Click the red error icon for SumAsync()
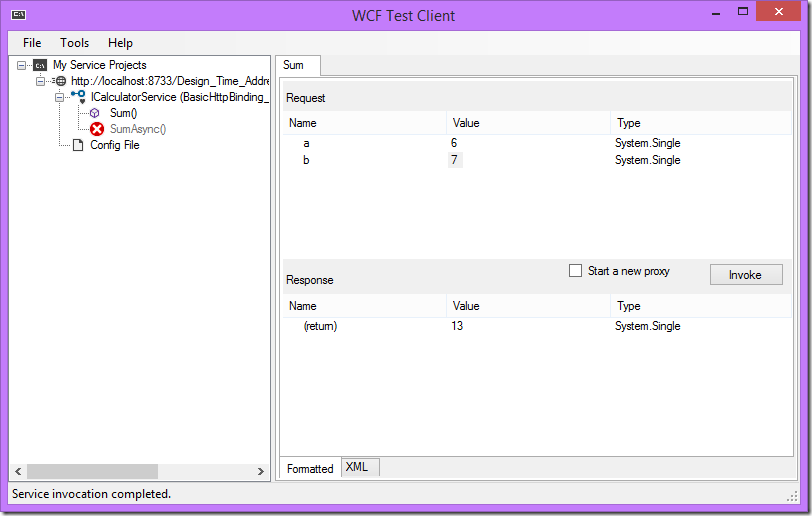Viewport: 812px width, 516px height. 97,129
